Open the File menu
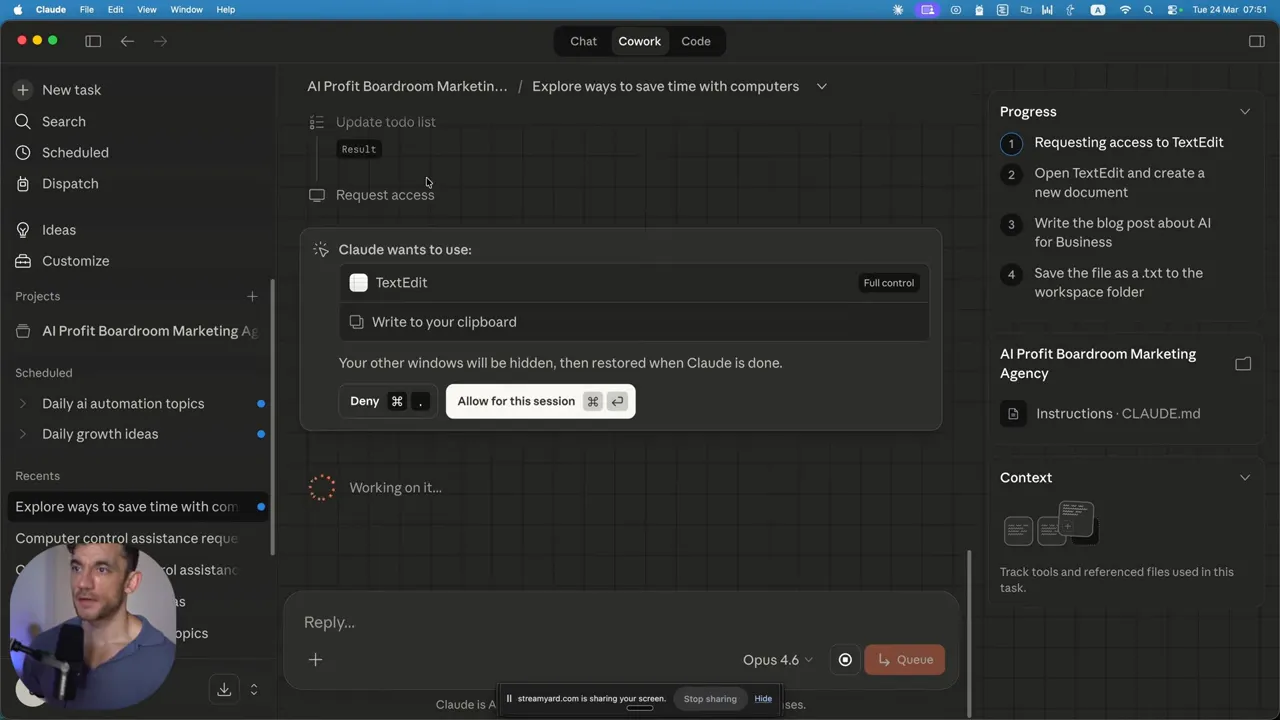The image size is (1280, 720). pyautogui.click(x=87, y=10)
